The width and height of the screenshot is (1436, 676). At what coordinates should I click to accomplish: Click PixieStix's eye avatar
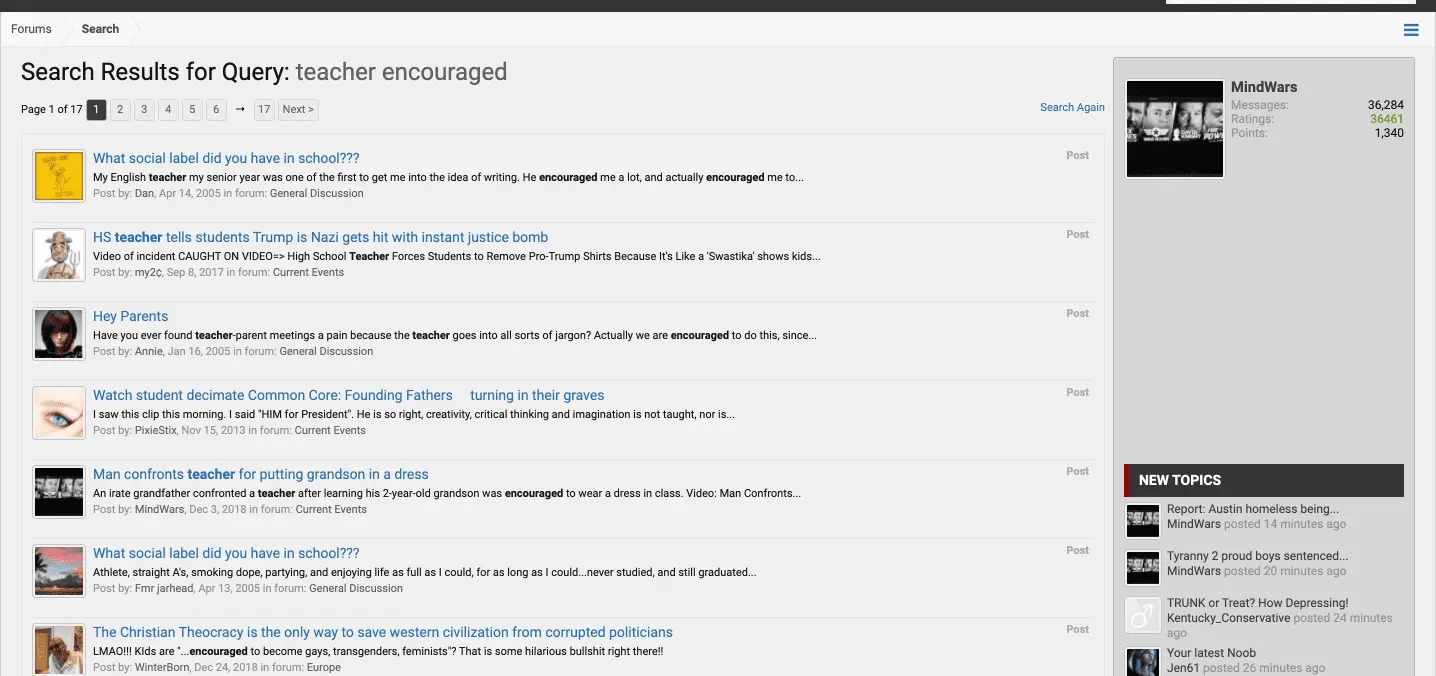click(58, 413)
